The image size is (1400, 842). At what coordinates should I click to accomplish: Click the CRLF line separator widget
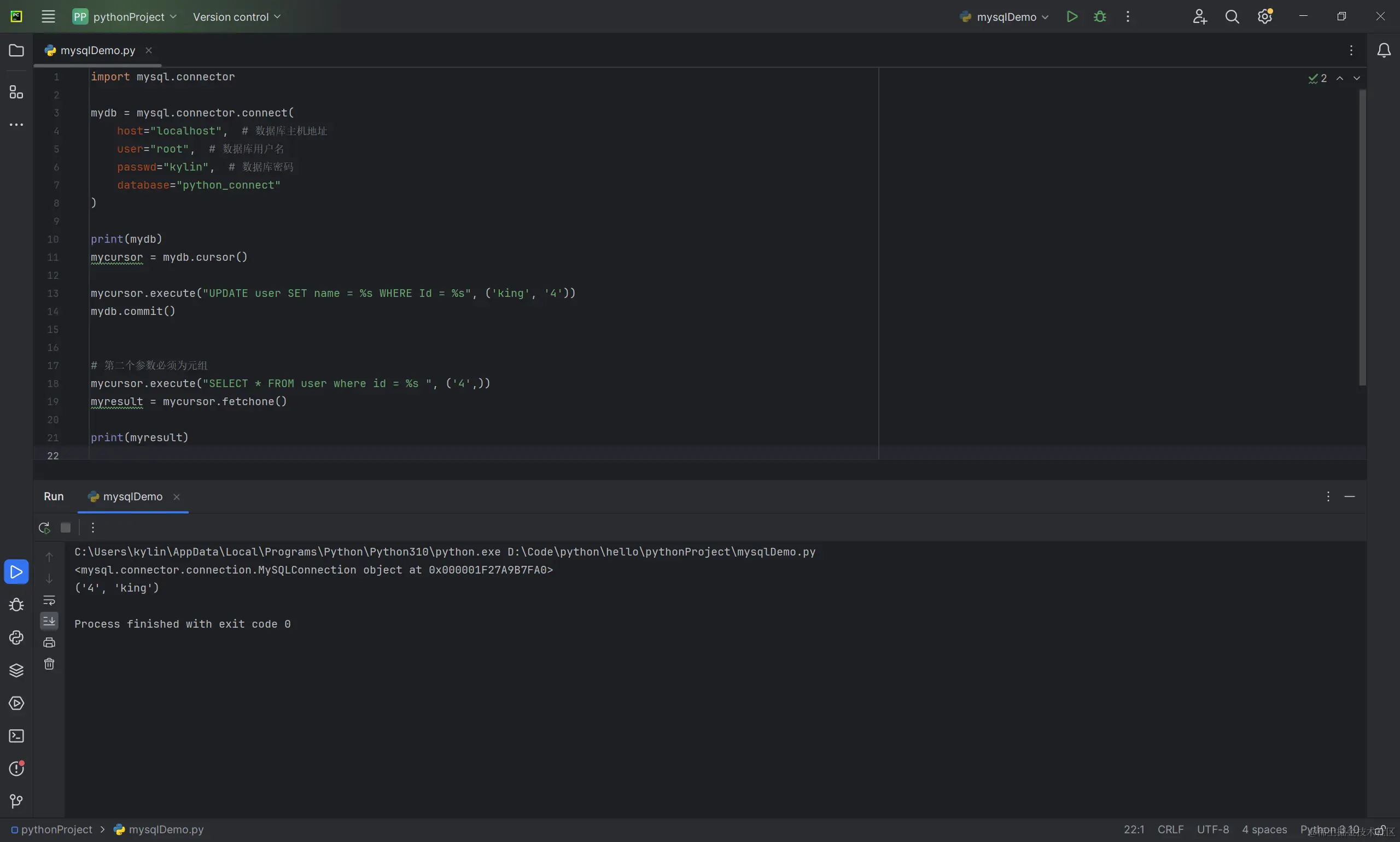pos(1170,829)
